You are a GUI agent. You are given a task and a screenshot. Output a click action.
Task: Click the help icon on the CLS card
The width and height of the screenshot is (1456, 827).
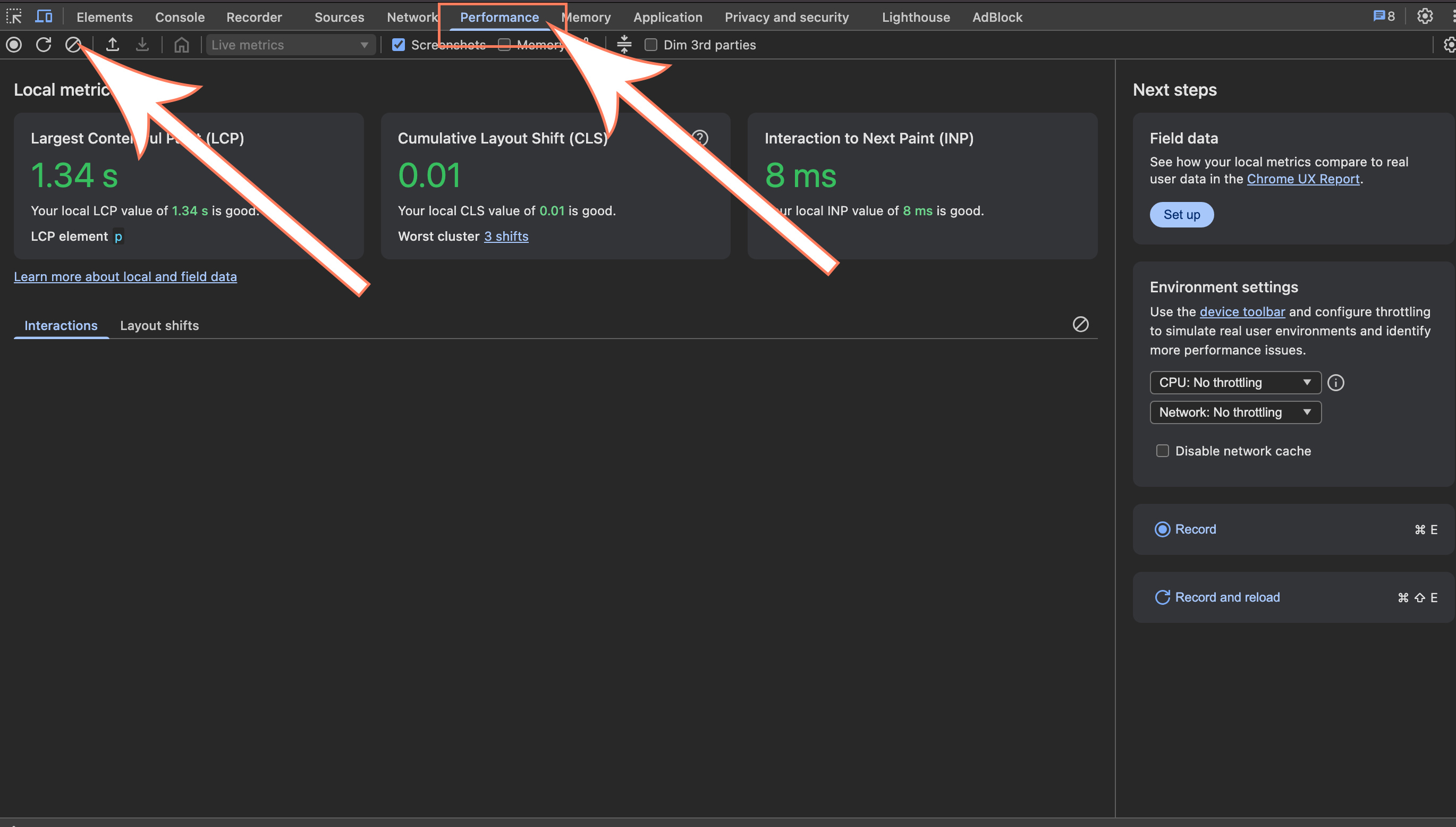(x=700, y=138)
